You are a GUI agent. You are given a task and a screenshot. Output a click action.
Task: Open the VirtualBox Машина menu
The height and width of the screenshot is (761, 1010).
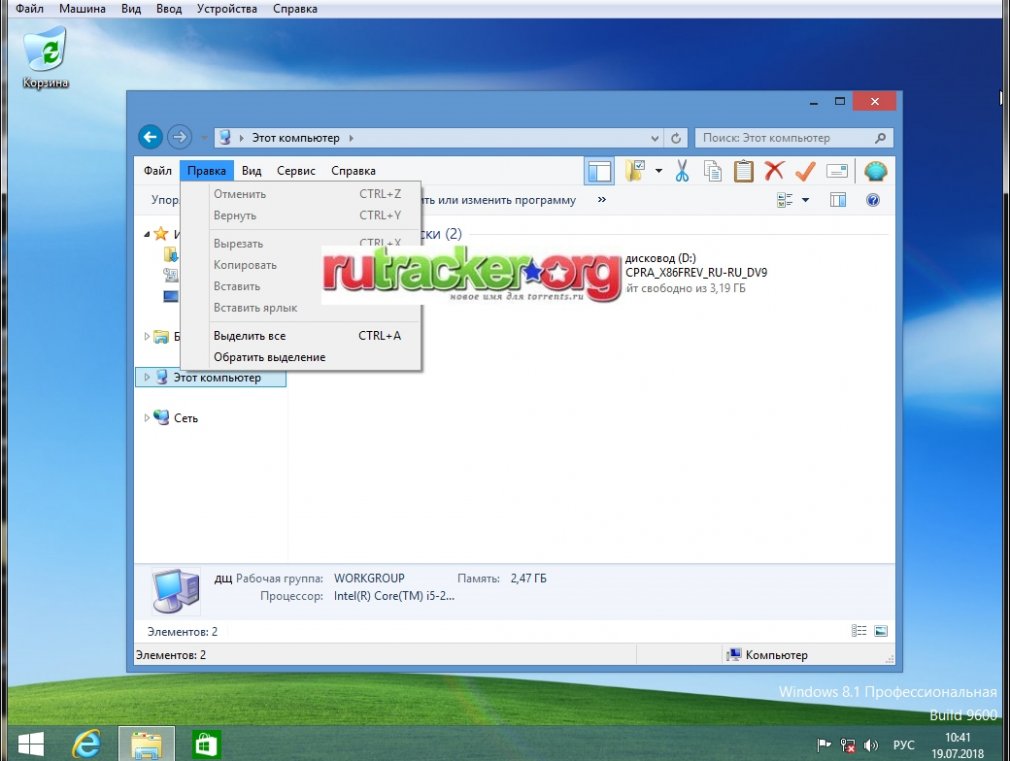pyautogui.click(x=82, y=9)
